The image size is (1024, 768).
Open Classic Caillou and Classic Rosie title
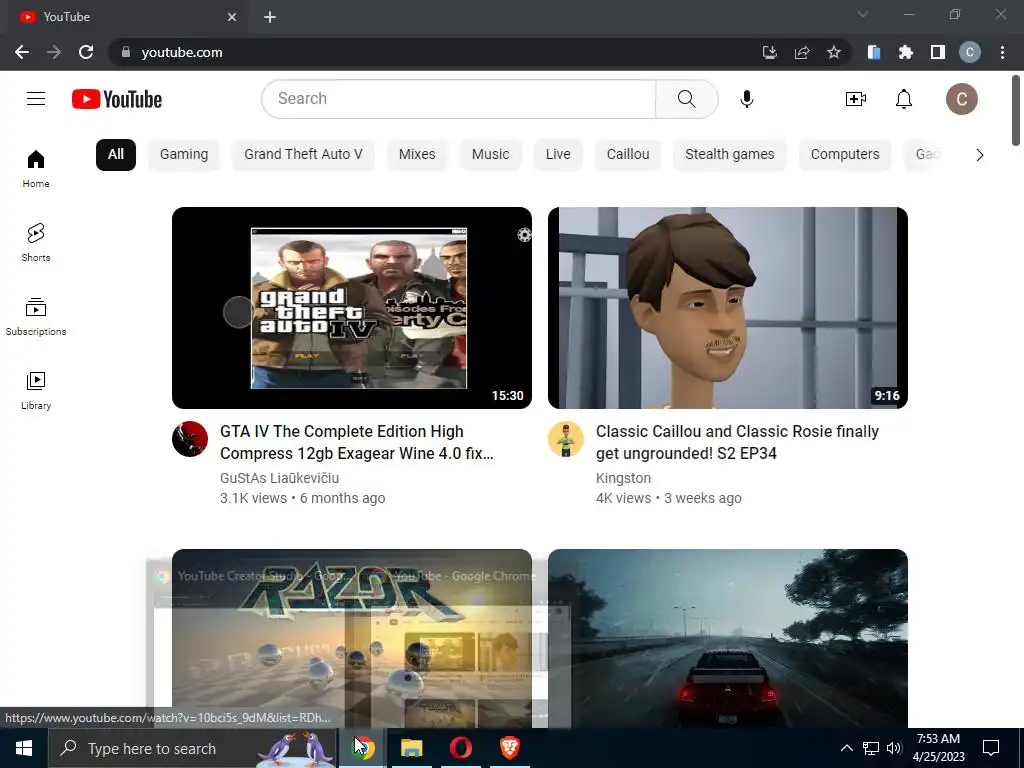(x=737, y=442)
